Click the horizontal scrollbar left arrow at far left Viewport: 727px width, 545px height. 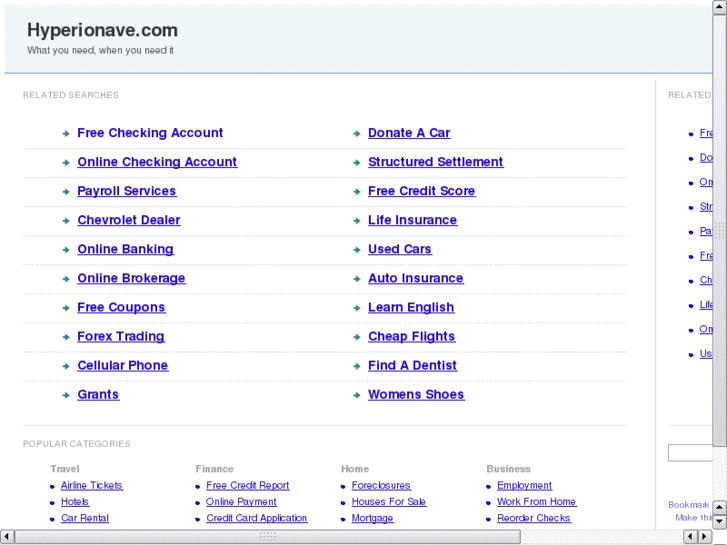coord(7,537)
